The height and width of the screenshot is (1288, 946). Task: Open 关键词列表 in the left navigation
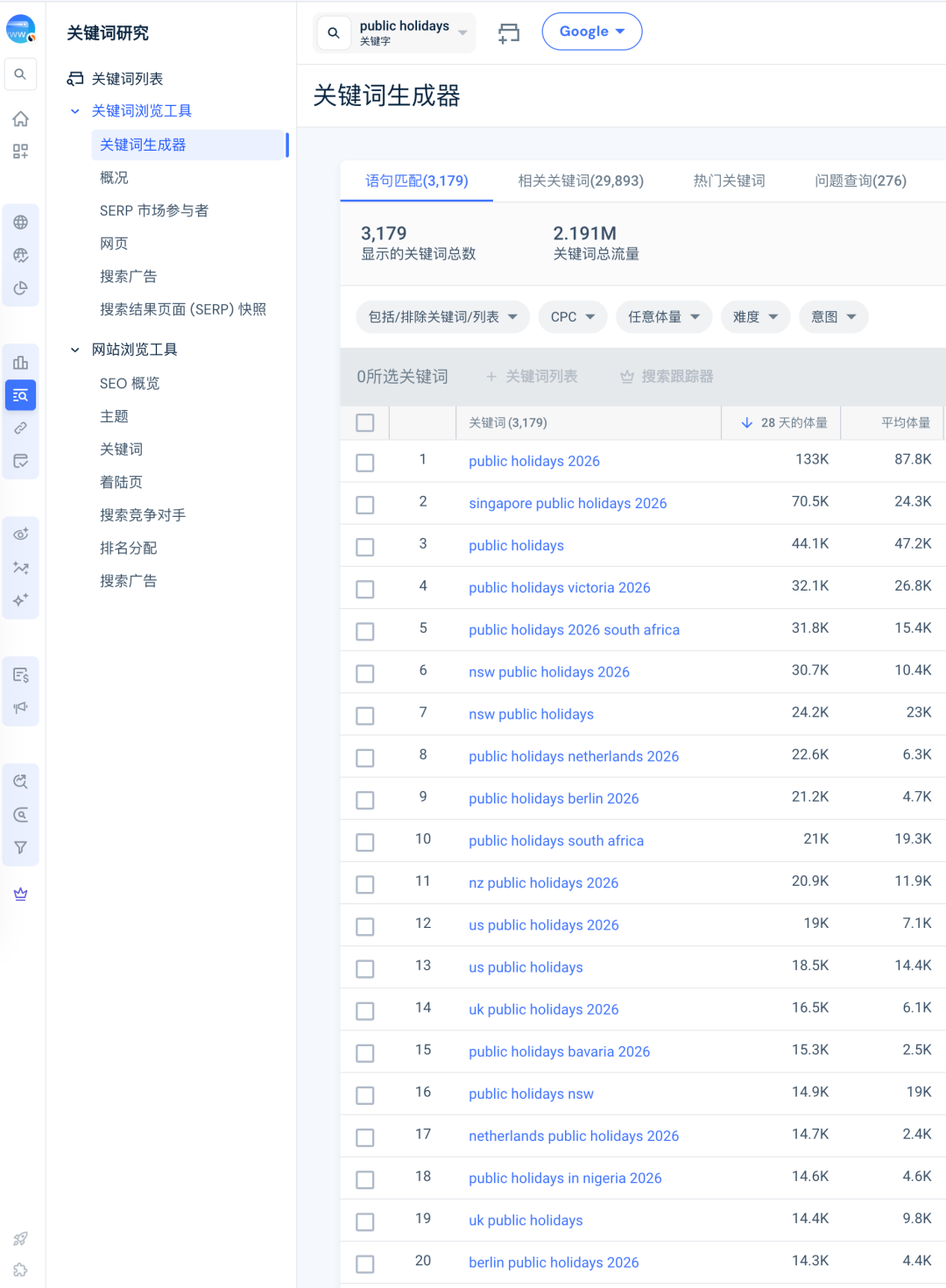128,79
